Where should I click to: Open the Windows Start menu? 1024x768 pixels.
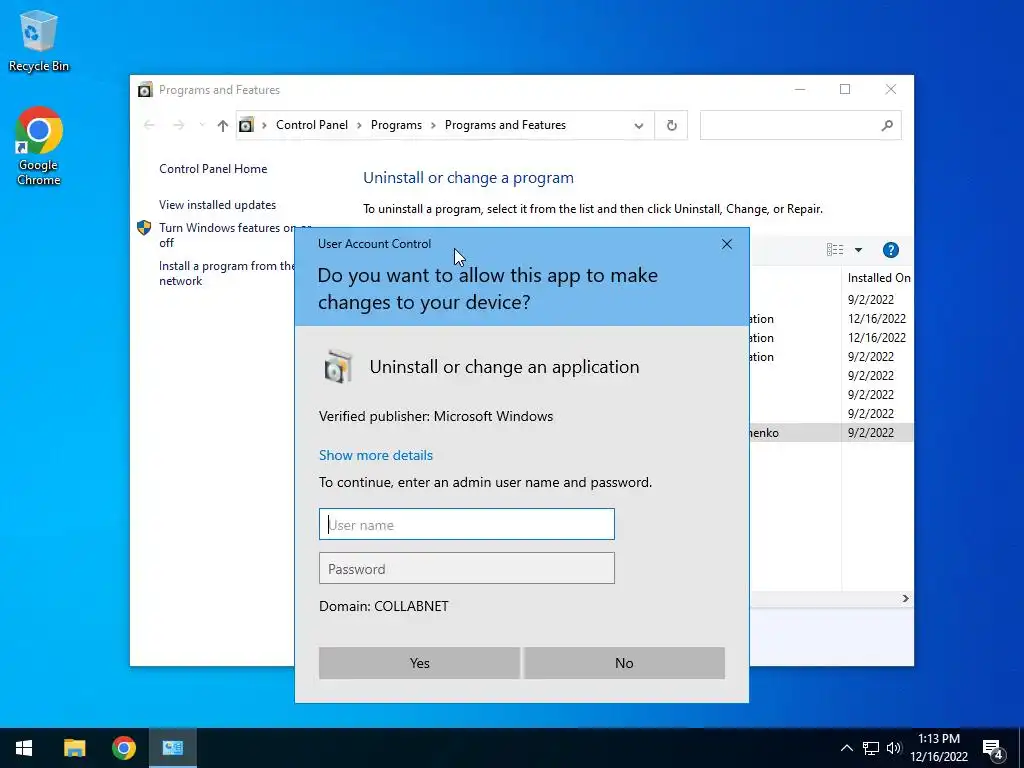pos(24,748)
